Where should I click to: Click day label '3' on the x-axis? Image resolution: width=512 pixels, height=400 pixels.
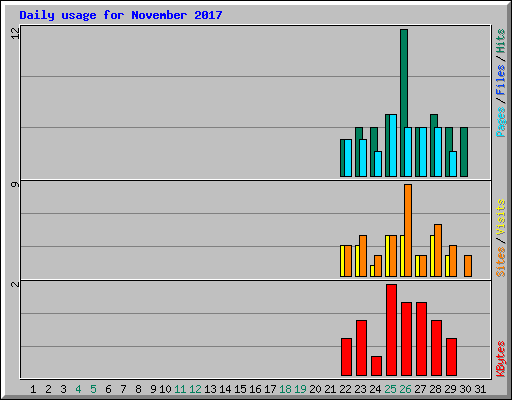pos(63,389)
